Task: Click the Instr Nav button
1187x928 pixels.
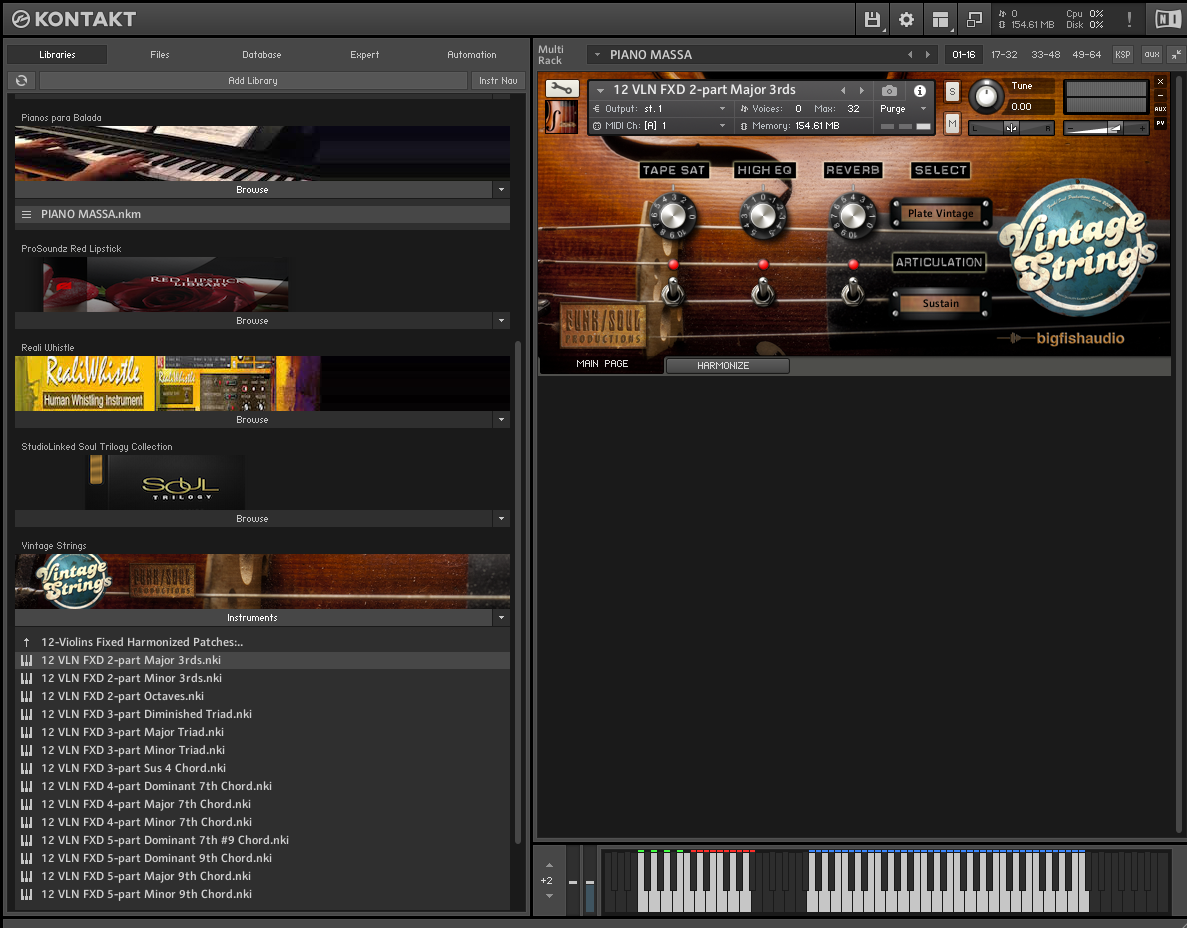Action: 498,80
